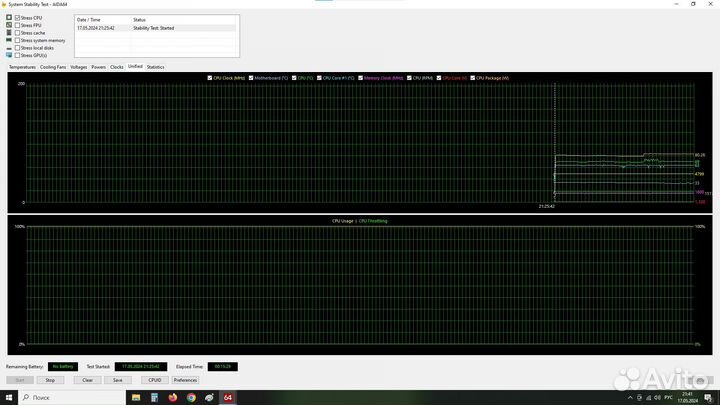Click the RAM icon beside Stress system memory

(x=9, y=40)
